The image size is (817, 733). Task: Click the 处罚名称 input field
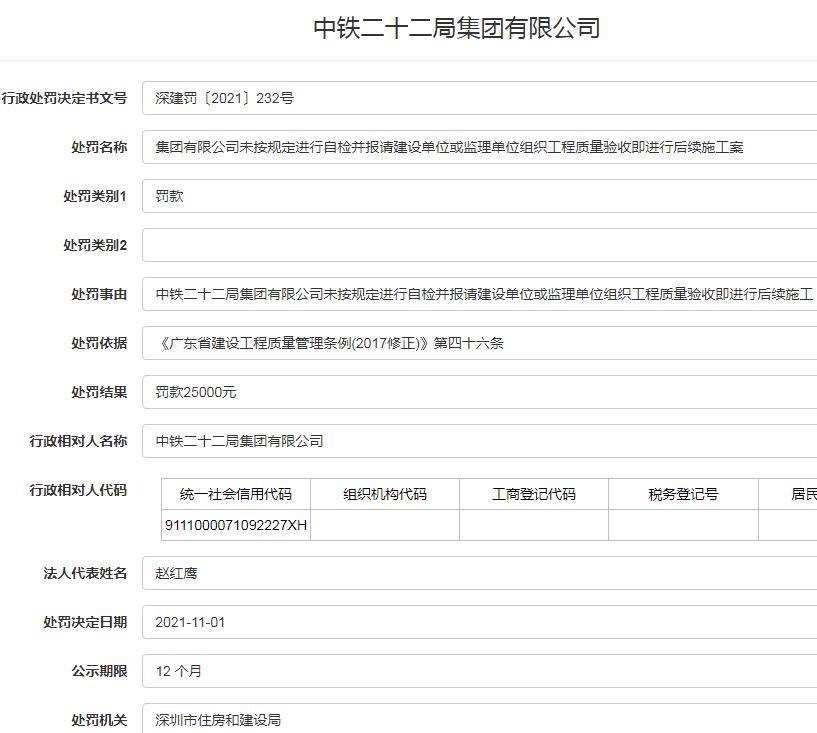[x=479, y=147]
